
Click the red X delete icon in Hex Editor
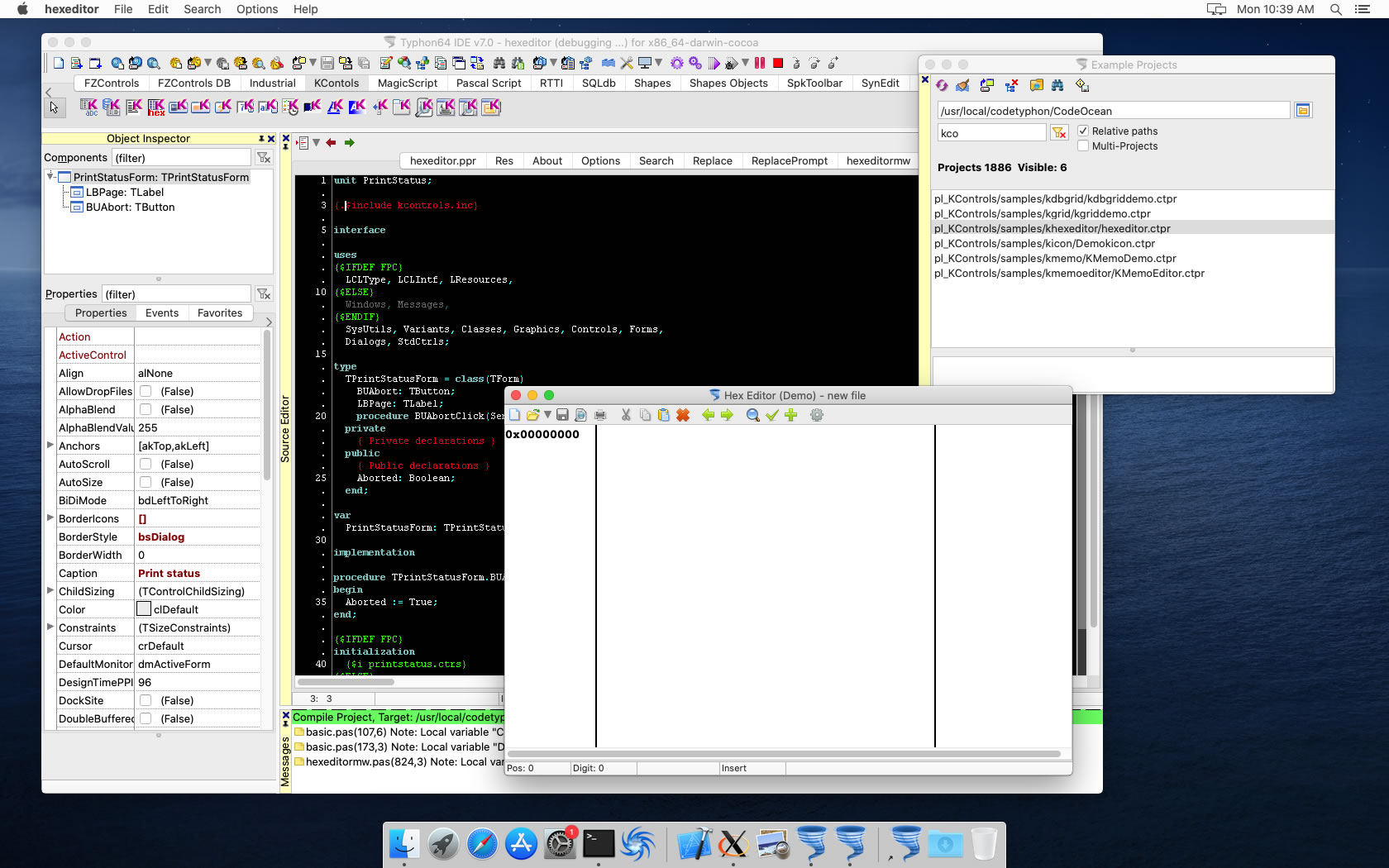coord(683,415)
